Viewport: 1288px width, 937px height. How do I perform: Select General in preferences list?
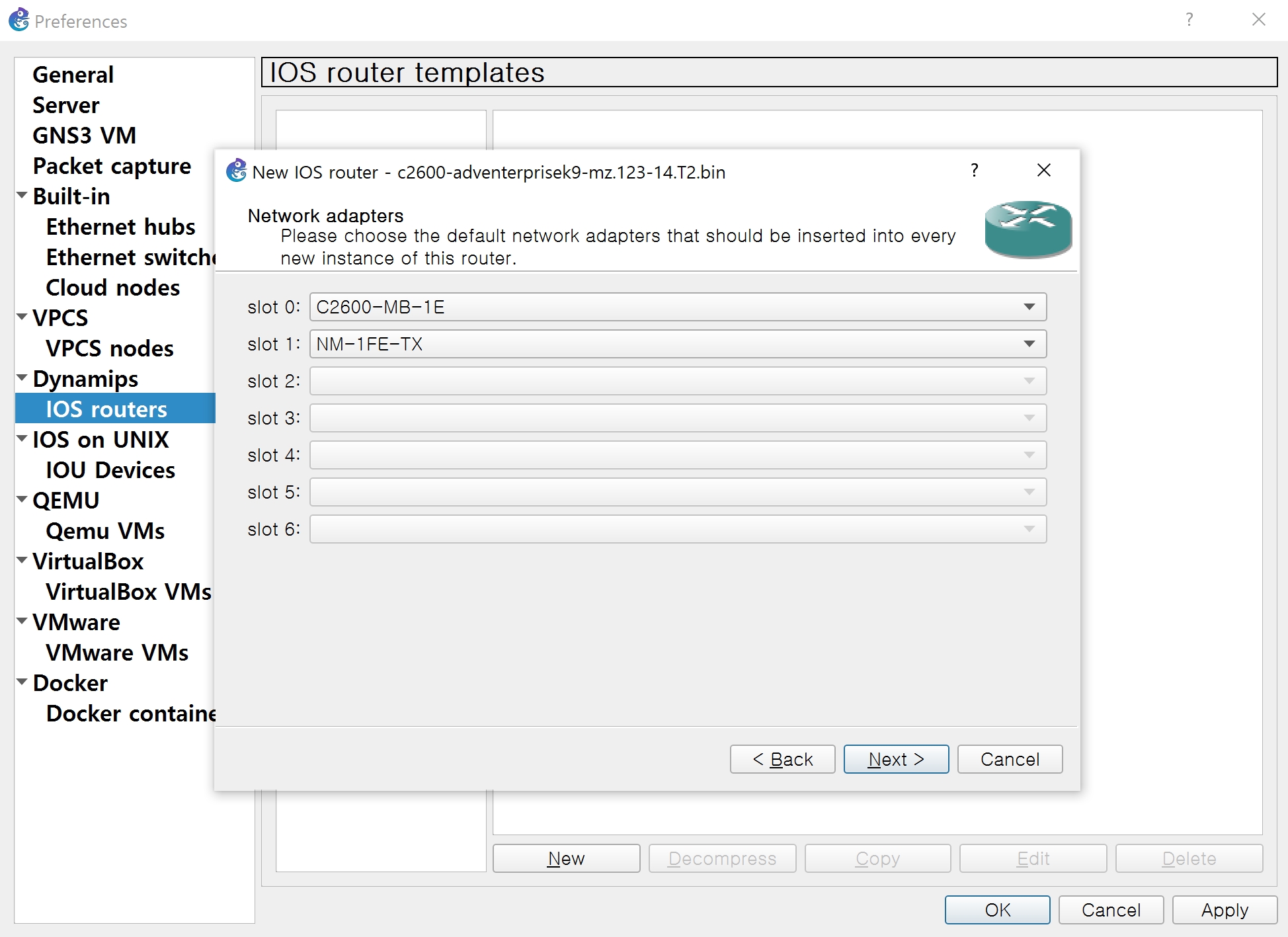(73, 75)
